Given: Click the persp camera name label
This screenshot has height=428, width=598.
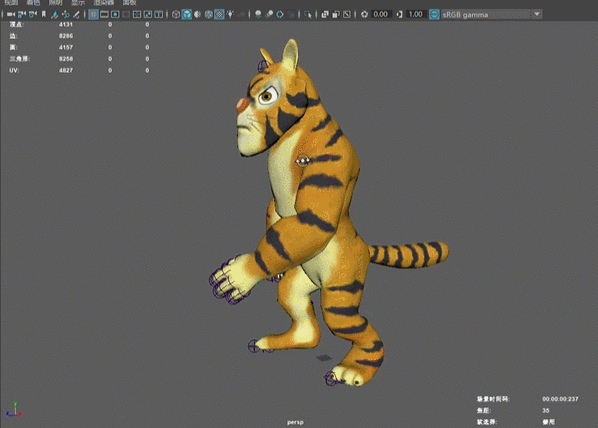Looking at the screenshot, I should (295, 422).
